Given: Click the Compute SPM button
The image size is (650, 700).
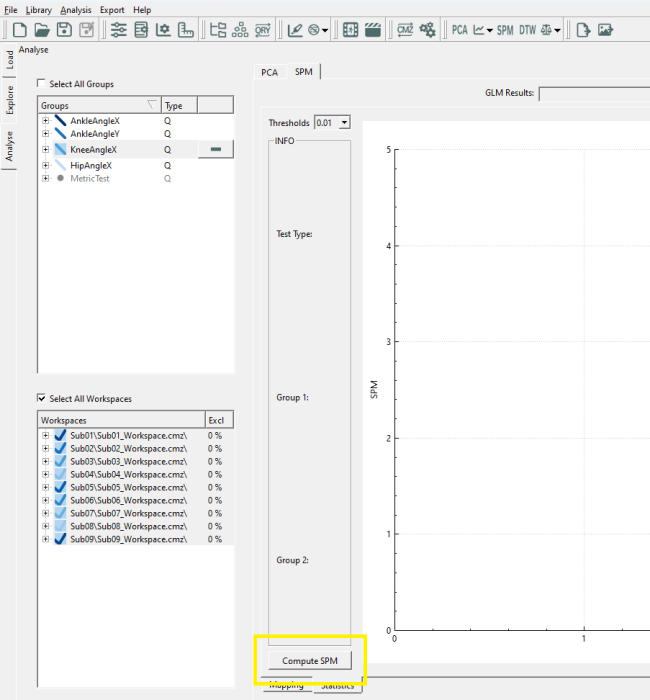Looking at the screenshot, I should coord(310,661).
